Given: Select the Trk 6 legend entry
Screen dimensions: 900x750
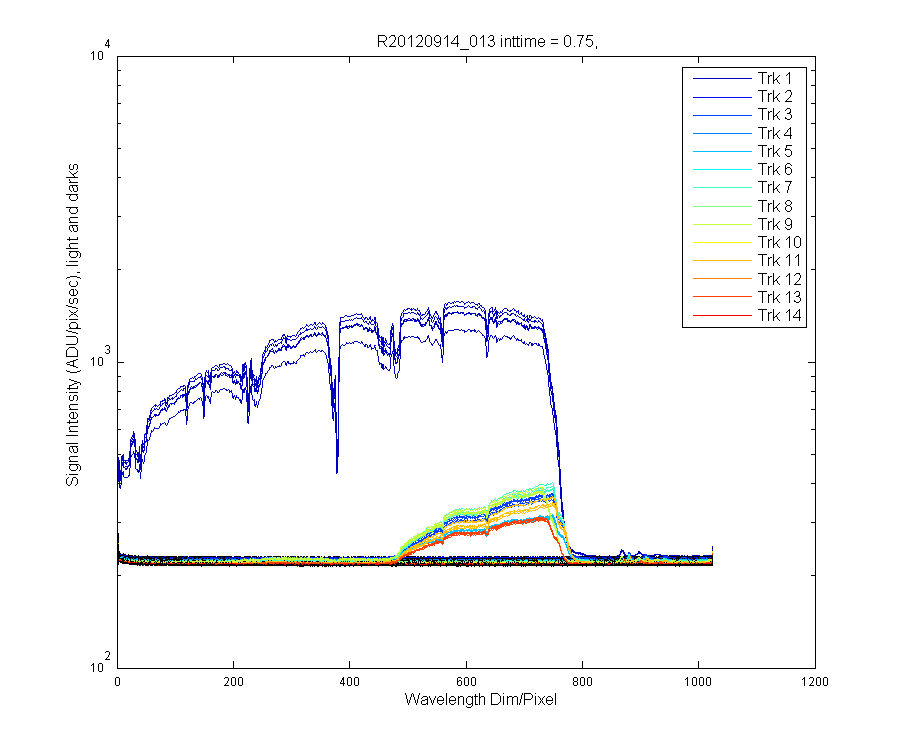Looking at the screenshot, I should coord(743,169).
